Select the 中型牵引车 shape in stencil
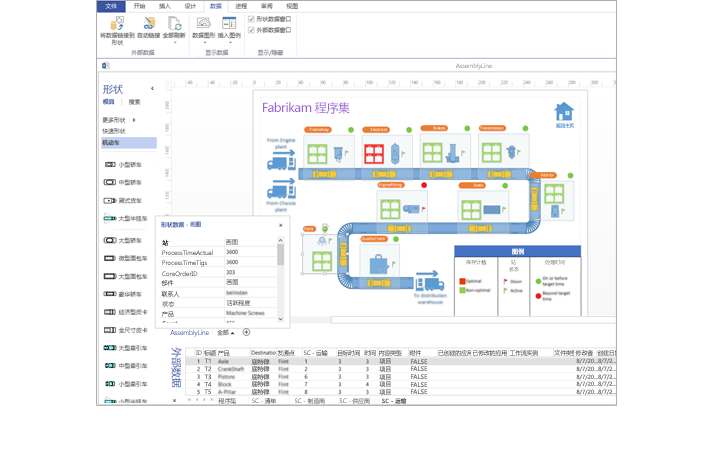 [x=126, y=366]
